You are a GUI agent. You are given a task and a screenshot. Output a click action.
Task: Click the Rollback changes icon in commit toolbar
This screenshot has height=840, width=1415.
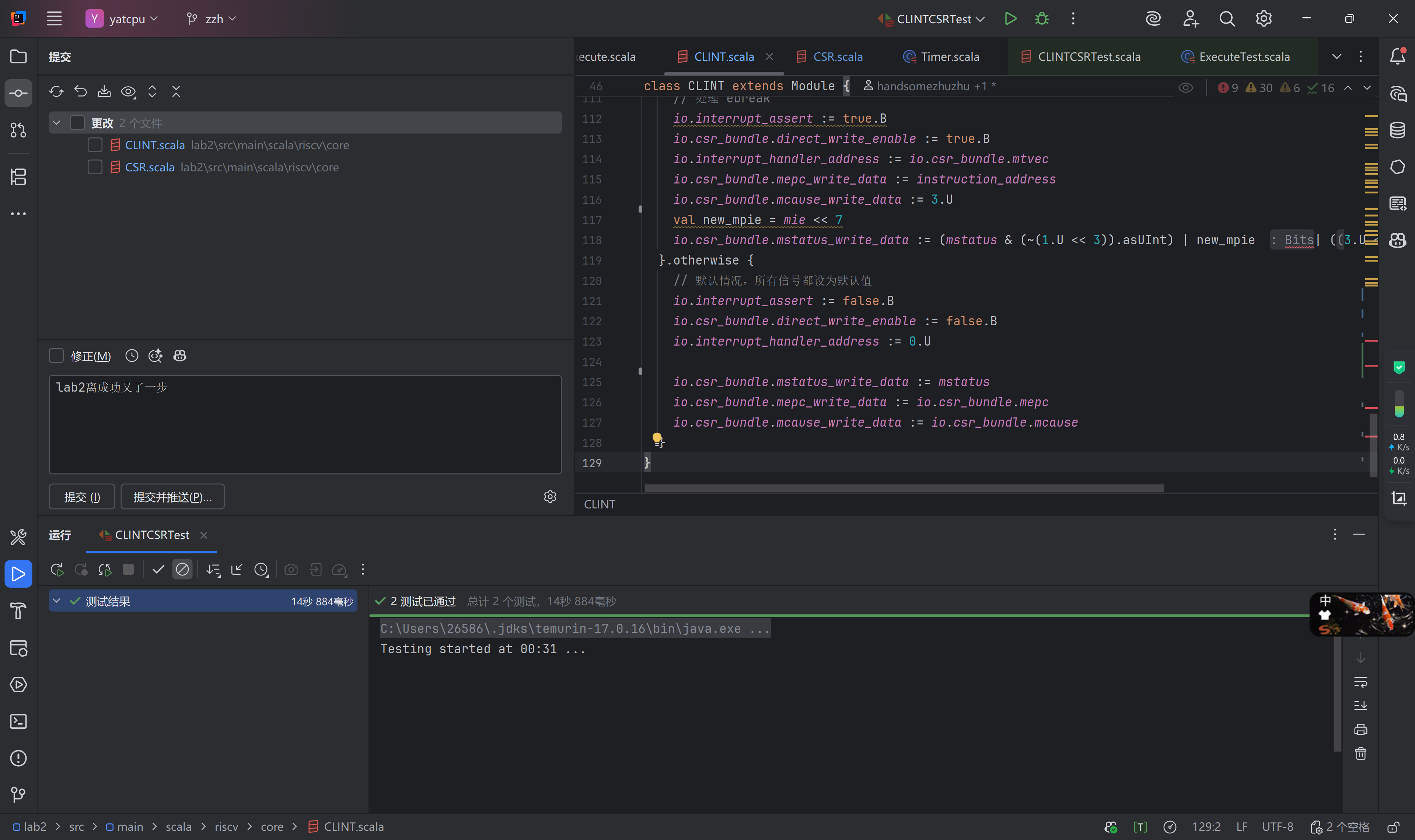pos(80,91)
